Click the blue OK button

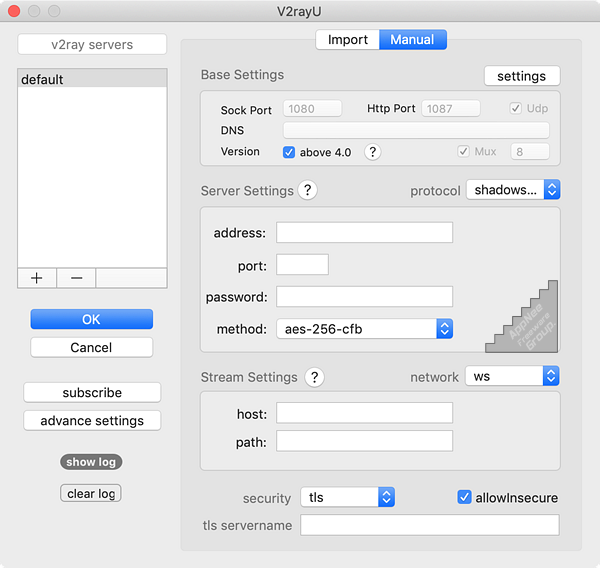click(92, 319)
